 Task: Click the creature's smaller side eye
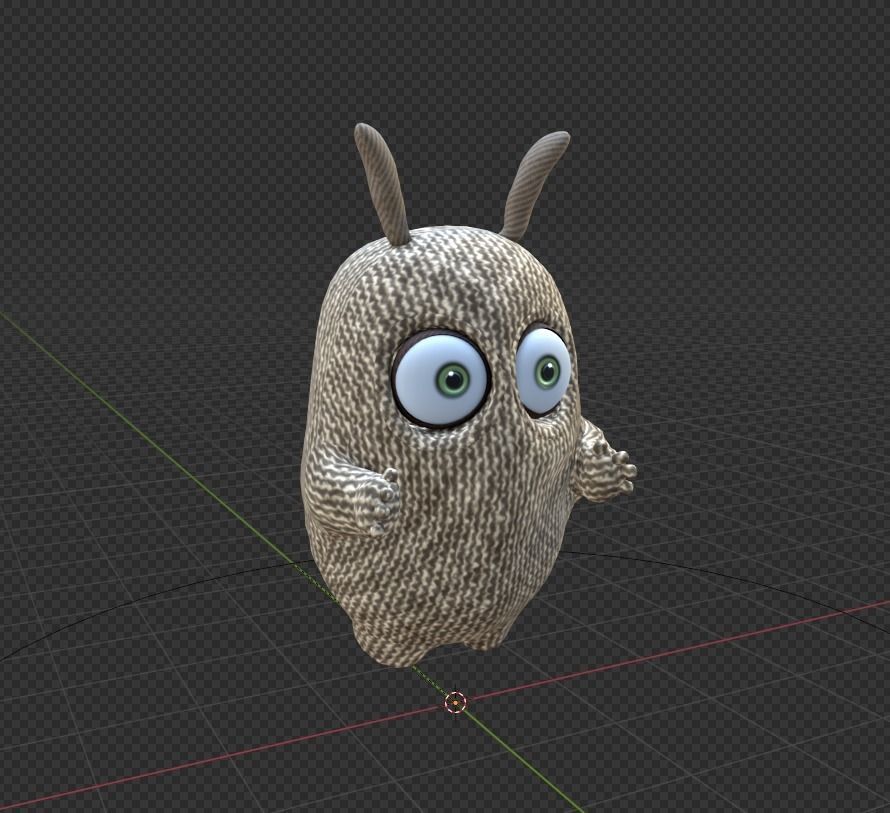click(543, 370)
